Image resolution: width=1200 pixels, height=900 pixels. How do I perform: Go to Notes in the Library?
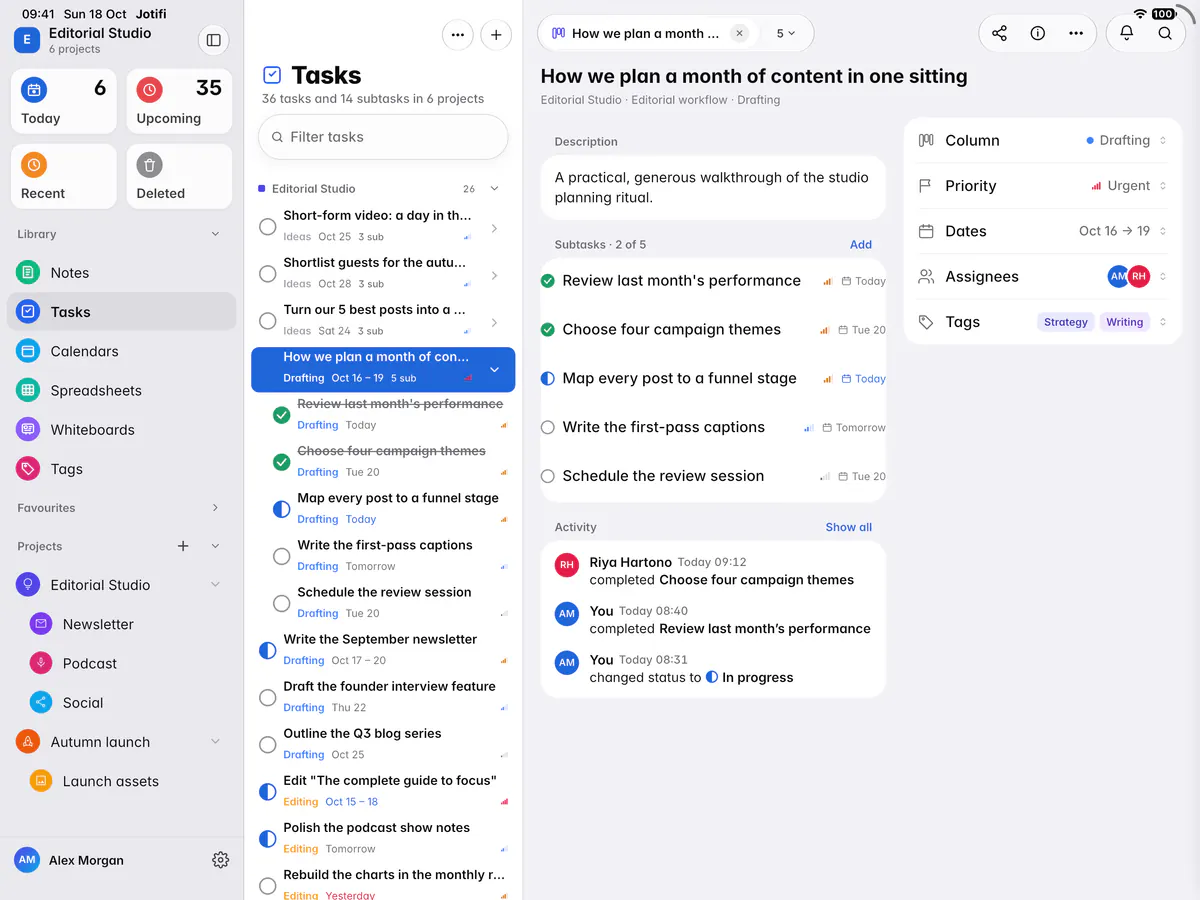click(x=121, y=272)
